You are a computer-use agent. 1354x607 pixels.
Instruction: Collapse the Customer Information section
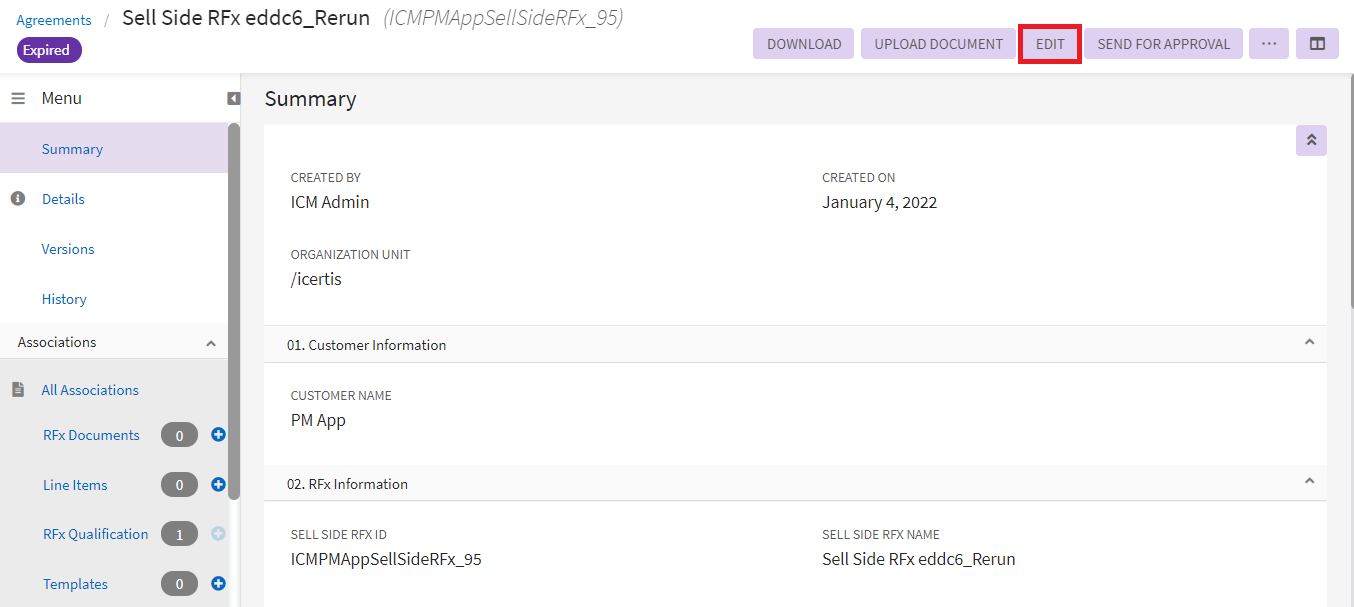coord(1309,343)
